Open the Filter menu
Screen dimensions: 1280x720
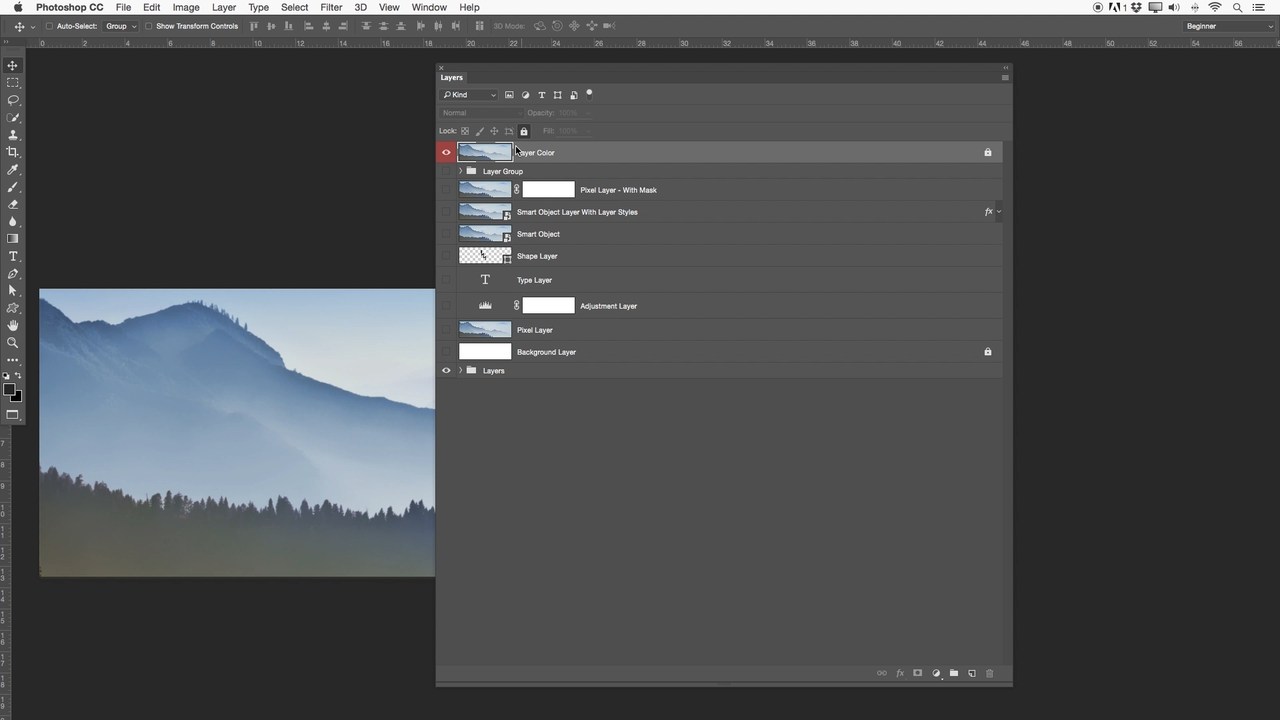[331, 7]
